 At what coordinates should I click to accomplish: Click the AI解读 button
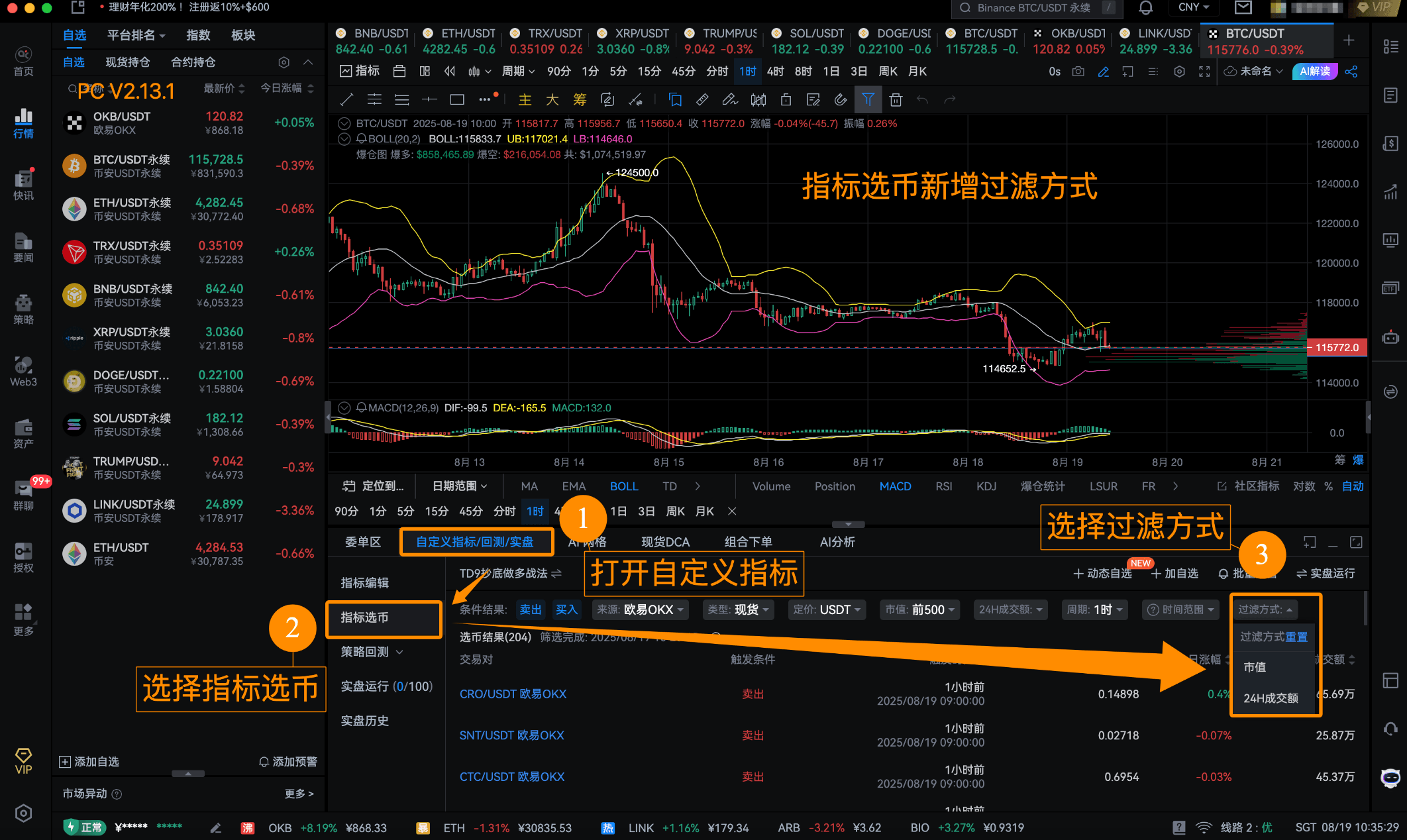1315,71
